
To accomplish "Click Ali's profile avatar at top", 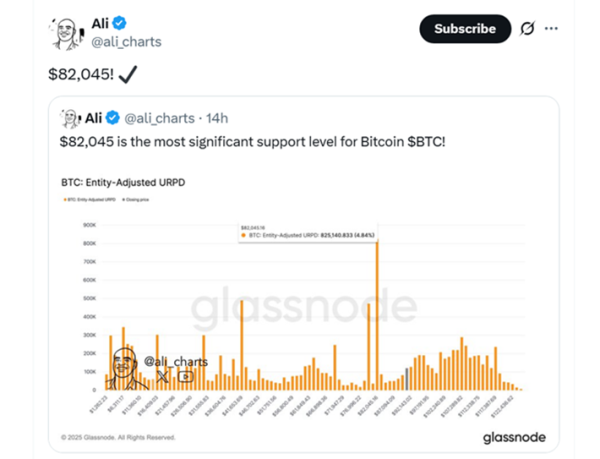I will [64, 32].
